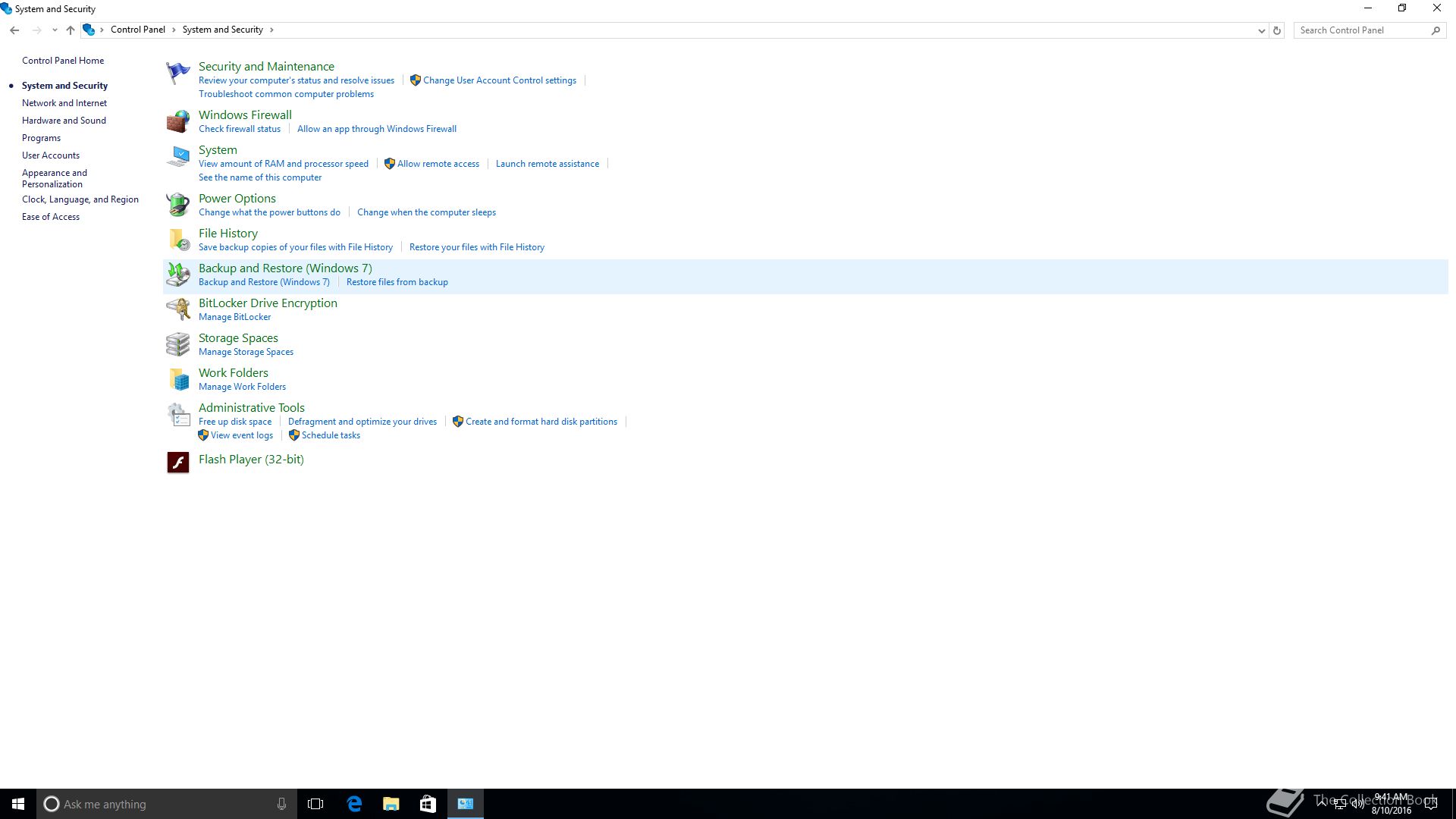
Task: Open the Windows Store taskbar icon
Action: (x=428, y=804)
